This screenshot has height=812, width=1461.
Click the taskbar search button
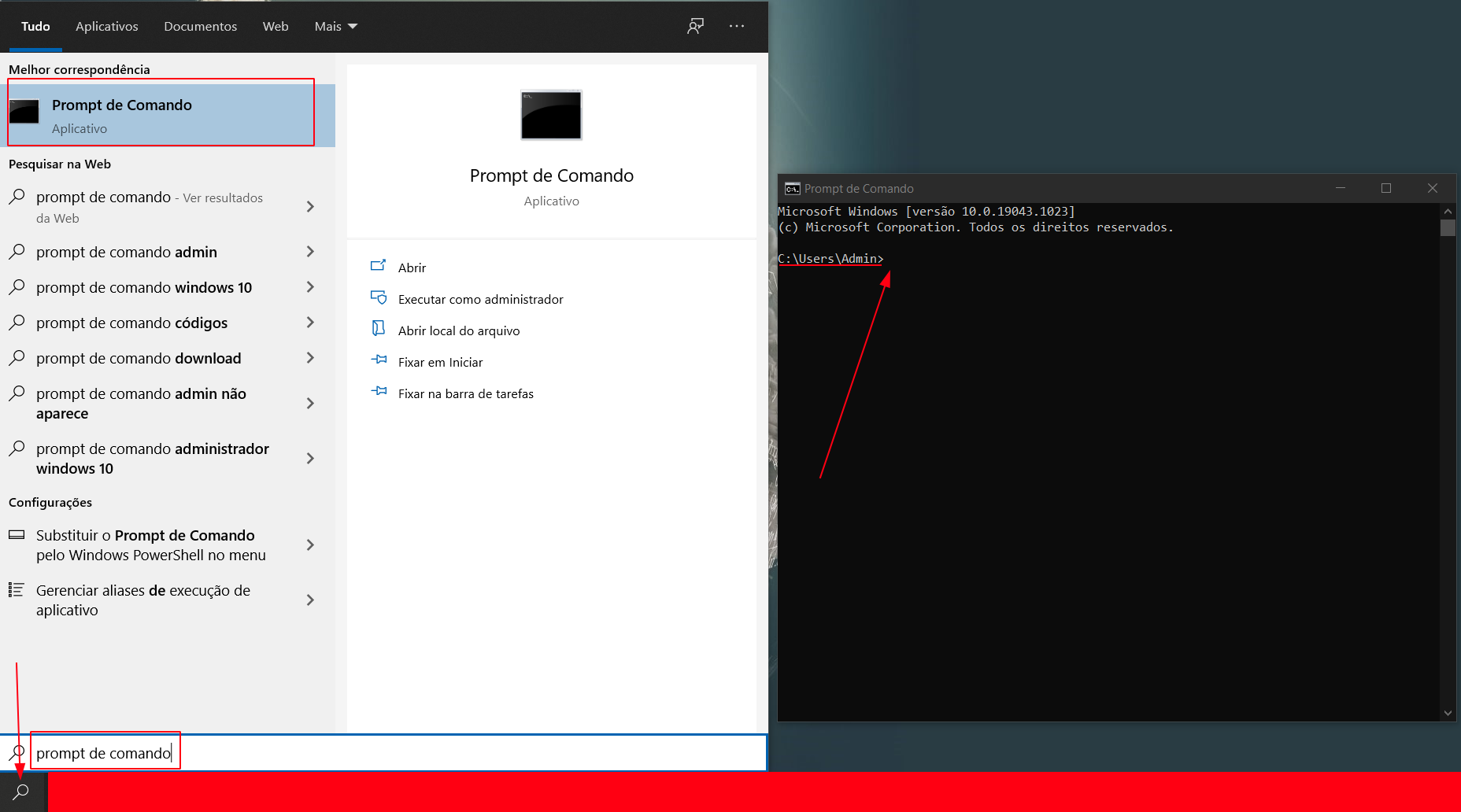click(x=21, y=792)
